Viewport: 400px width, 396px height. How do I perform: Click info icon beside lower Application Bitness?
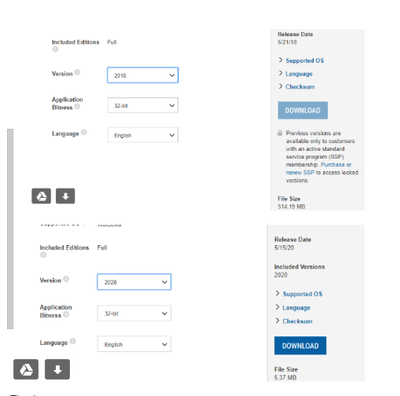pos(66,314)
